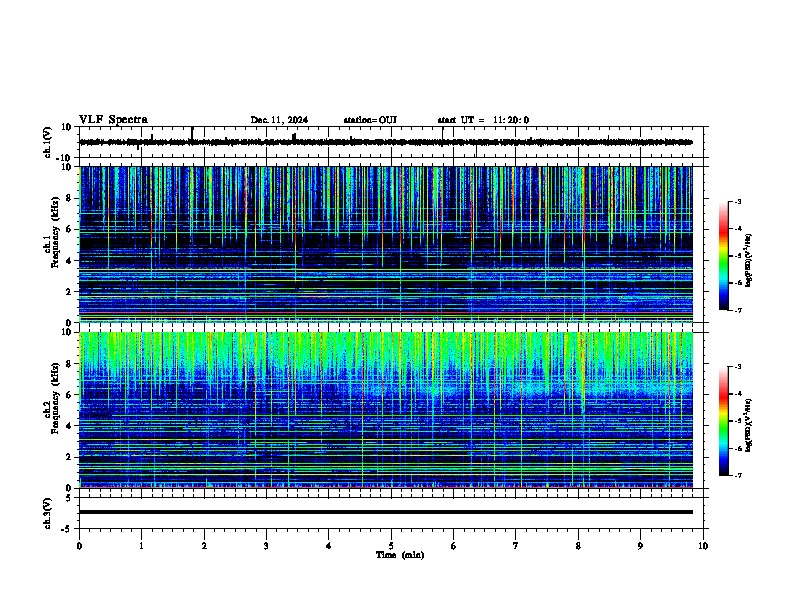Click the log(PSD) label beside ch.1 colorbar

pos(749,260)
